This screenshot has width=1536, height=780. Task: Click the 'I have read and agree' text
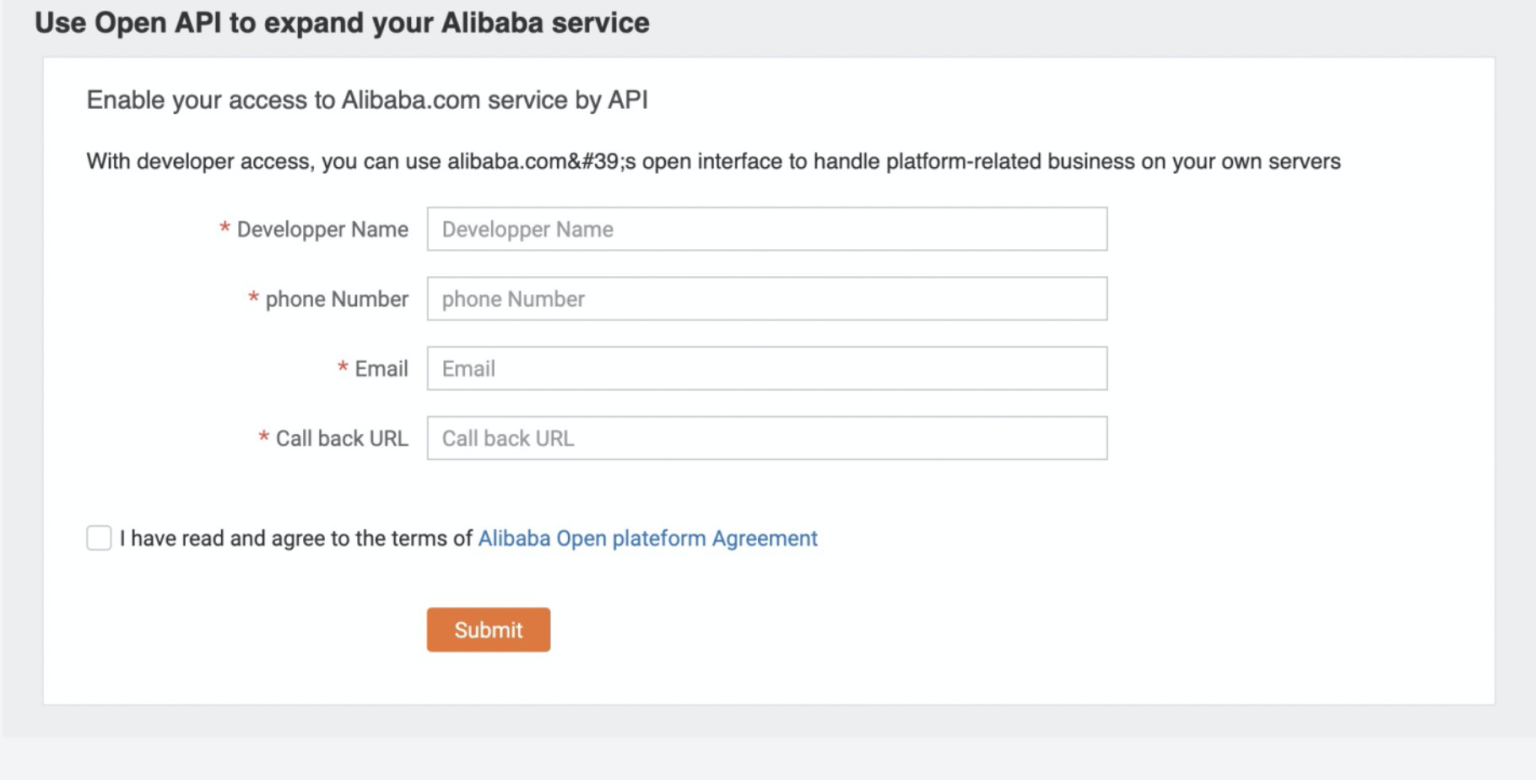pos(297,538)
